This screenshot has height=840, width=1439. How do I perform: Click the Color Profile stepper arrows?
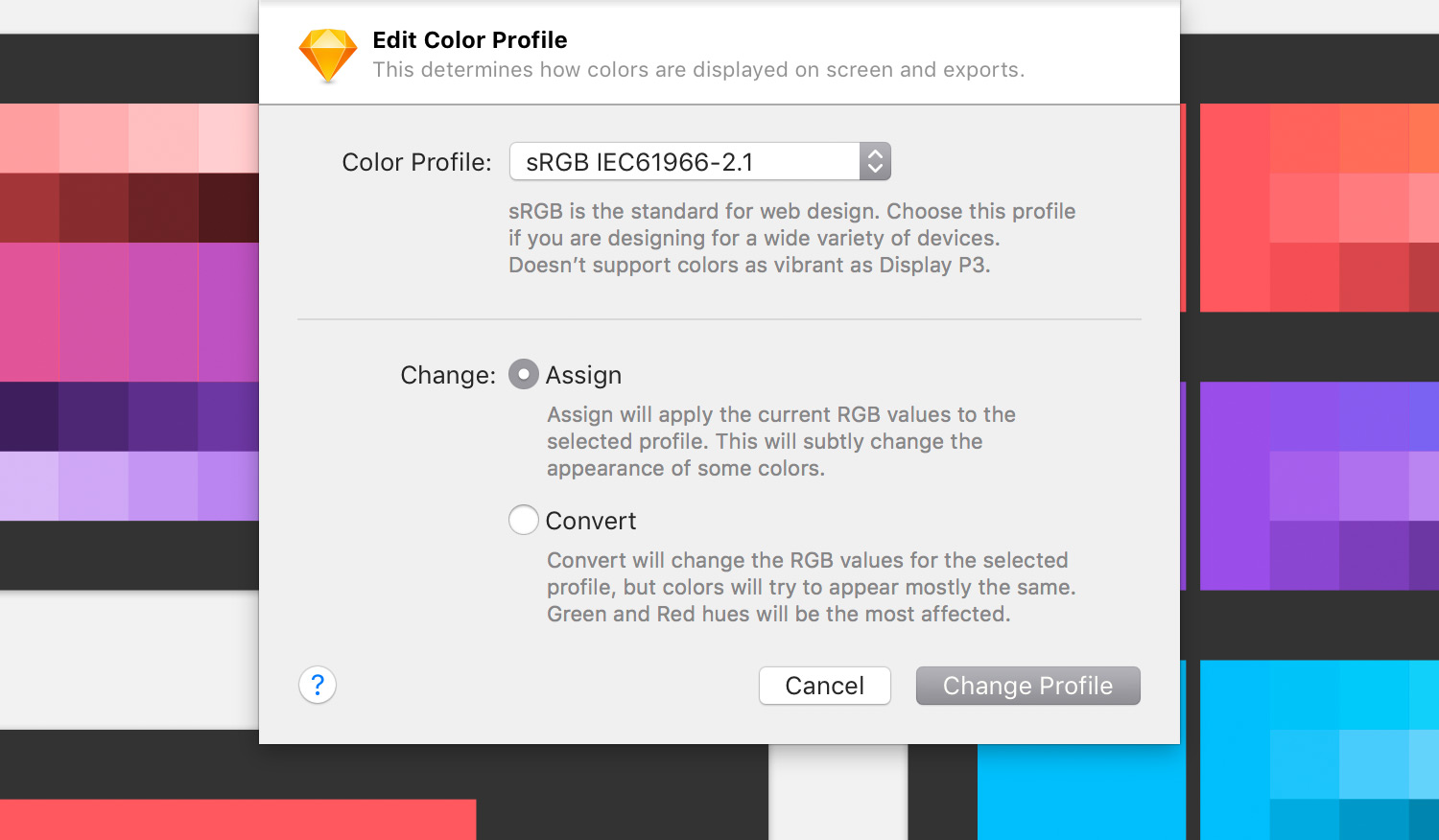click(x=875, y=161)
